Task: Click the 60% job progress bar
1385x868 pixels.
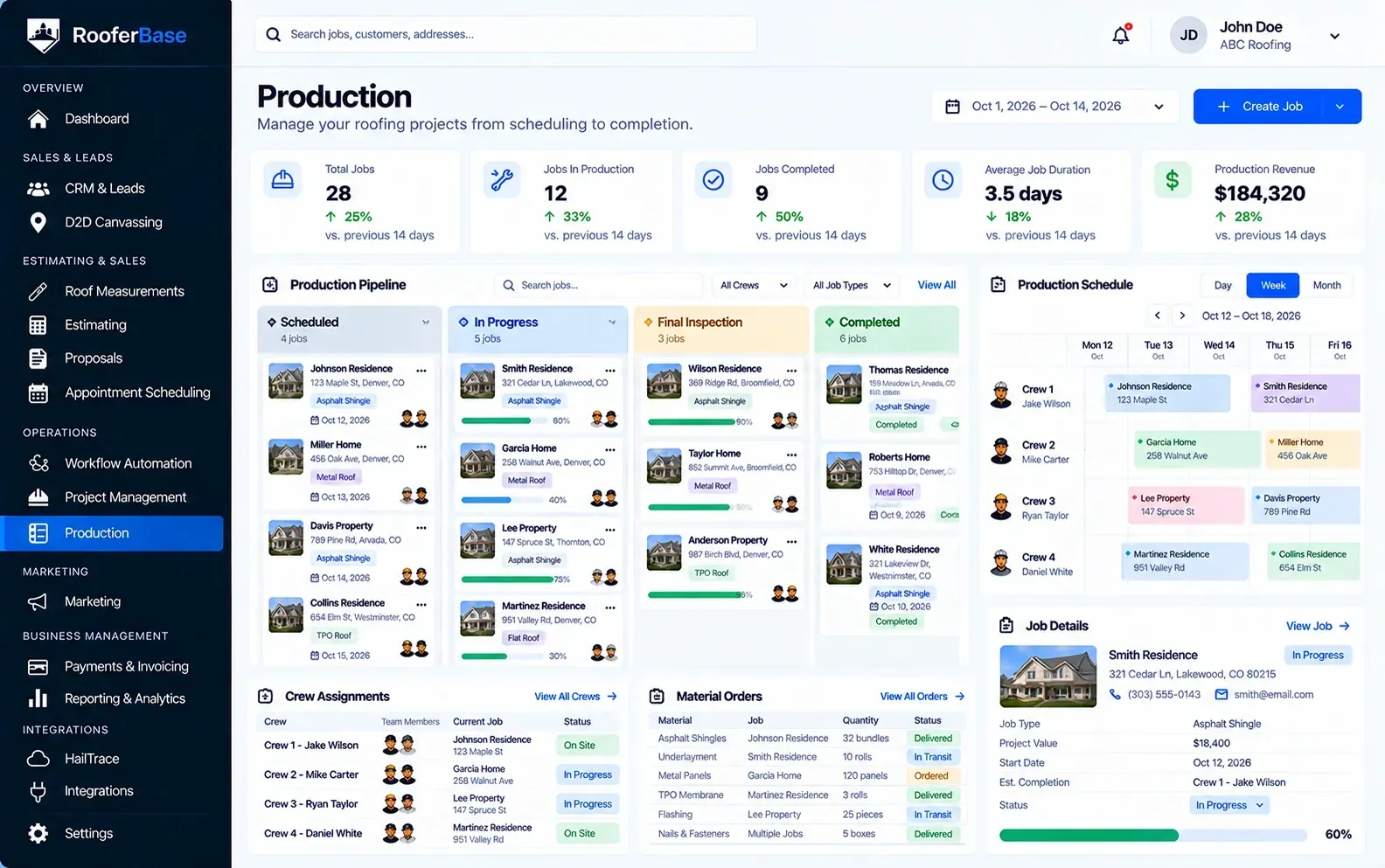Action: click(x=1152, y=835)
